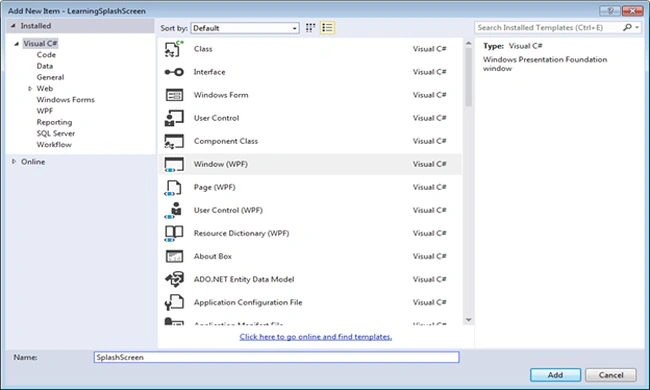Viewport: 650px width, 390px height.
Task: Click the Add button
Action: click(x=555, y=375)
